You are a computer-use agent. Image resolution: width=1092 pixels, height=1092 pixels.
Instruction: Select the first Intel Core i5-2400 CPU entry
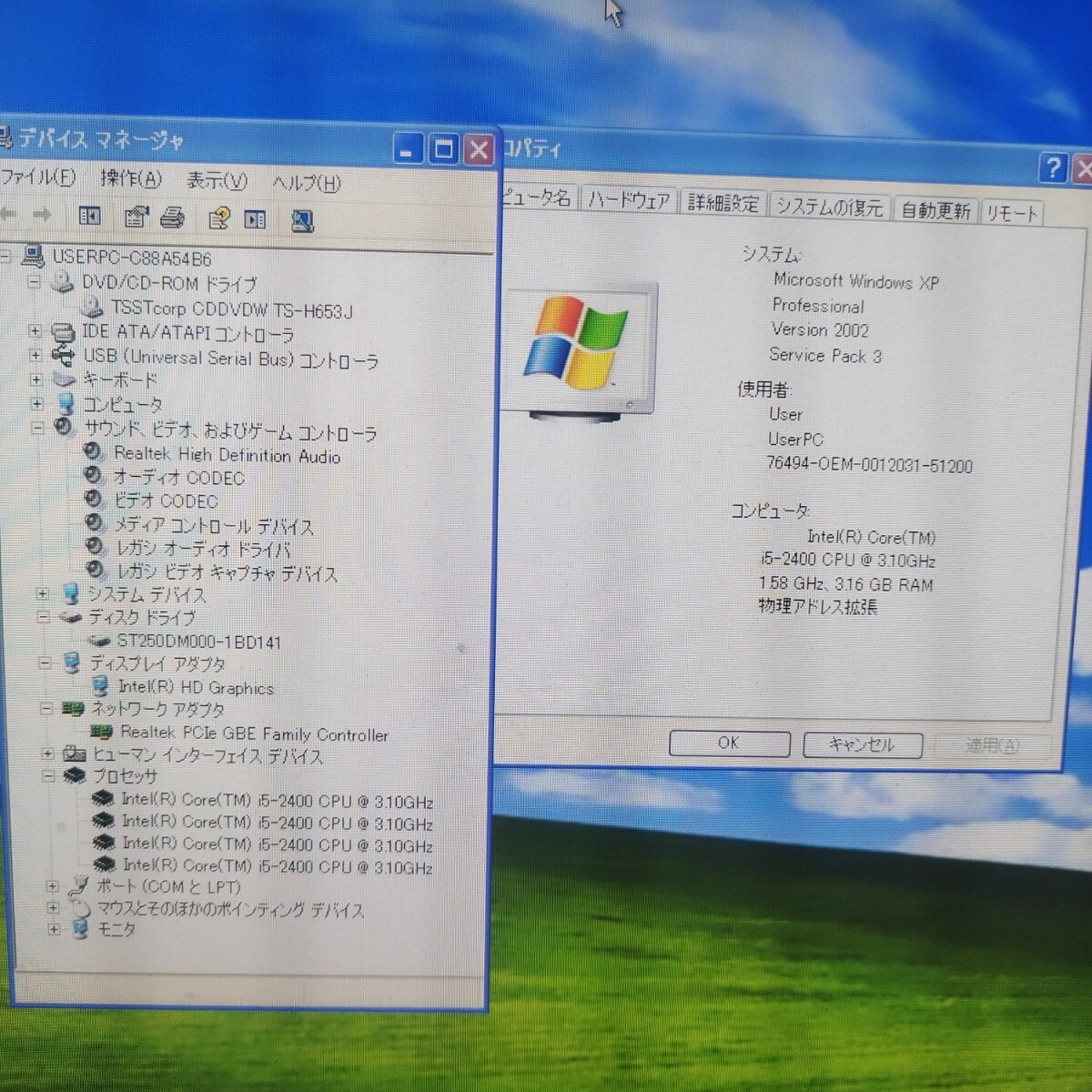point(278,801)
